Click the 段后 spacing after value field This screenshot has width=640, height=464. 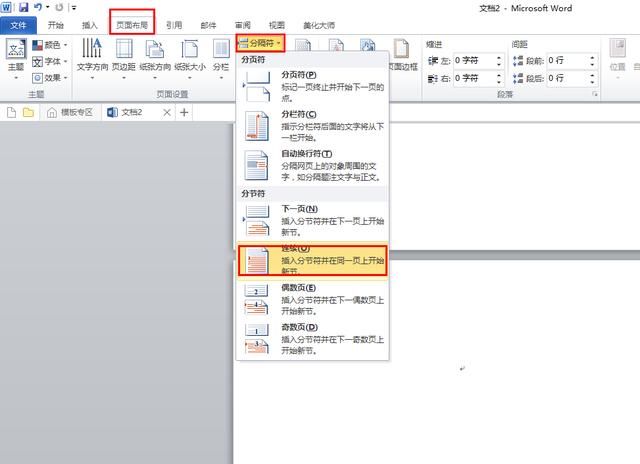tap(568, 78)
